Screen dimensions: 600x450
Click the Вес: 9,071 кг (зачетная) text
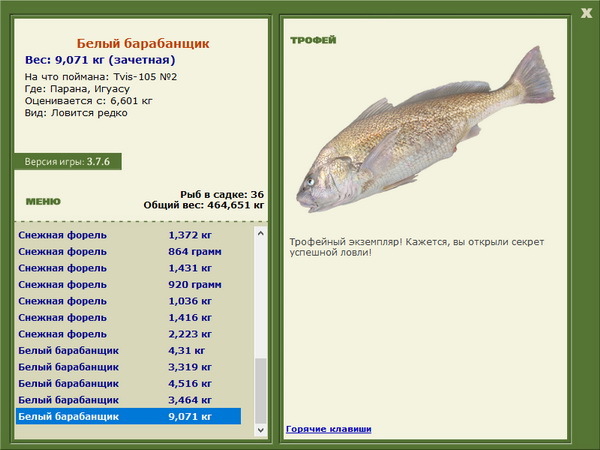pyautogui.click(x=100, y=60)
